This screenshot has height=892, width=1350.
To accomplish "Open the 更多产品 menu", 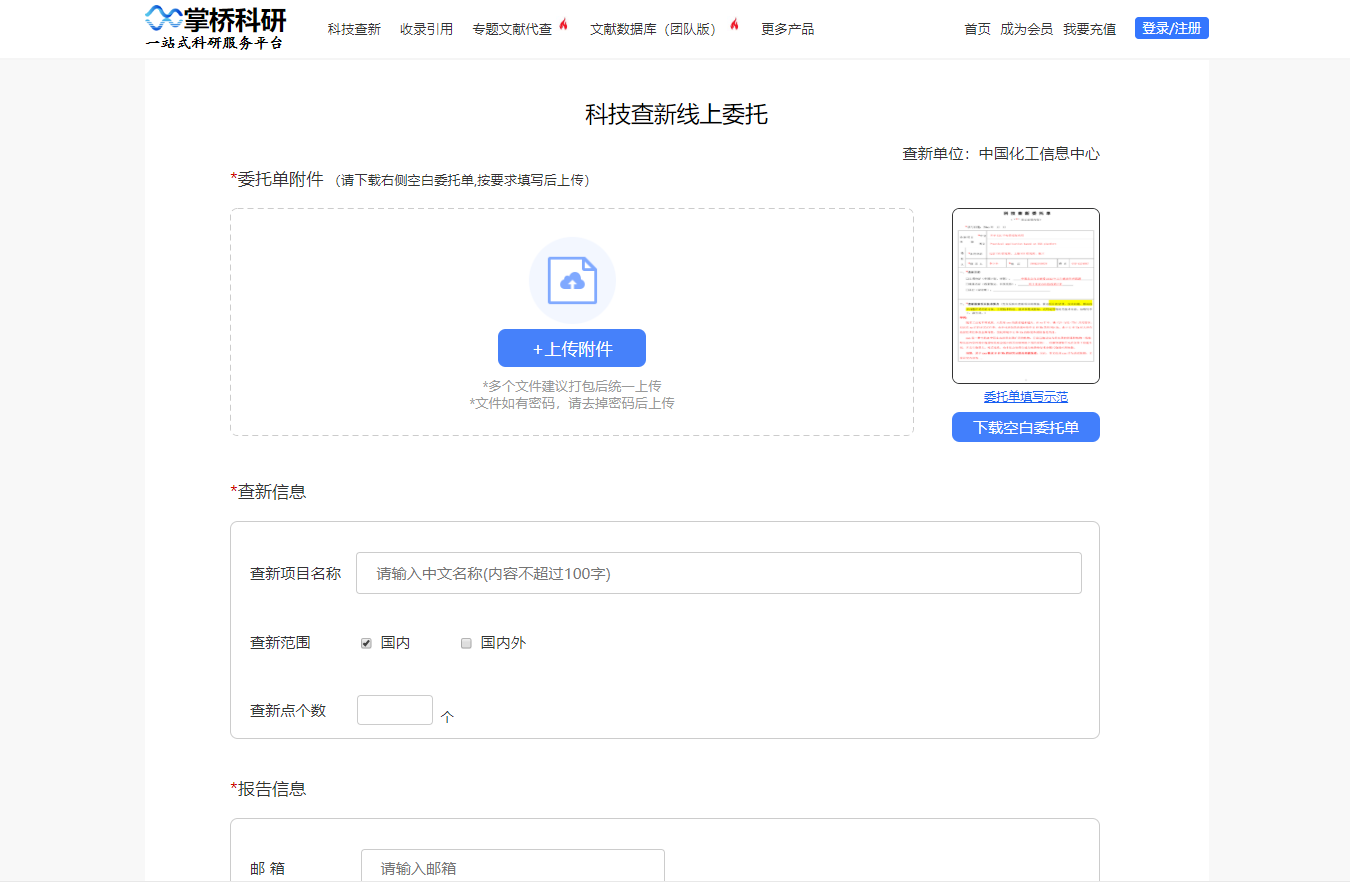I will point(787,29).
